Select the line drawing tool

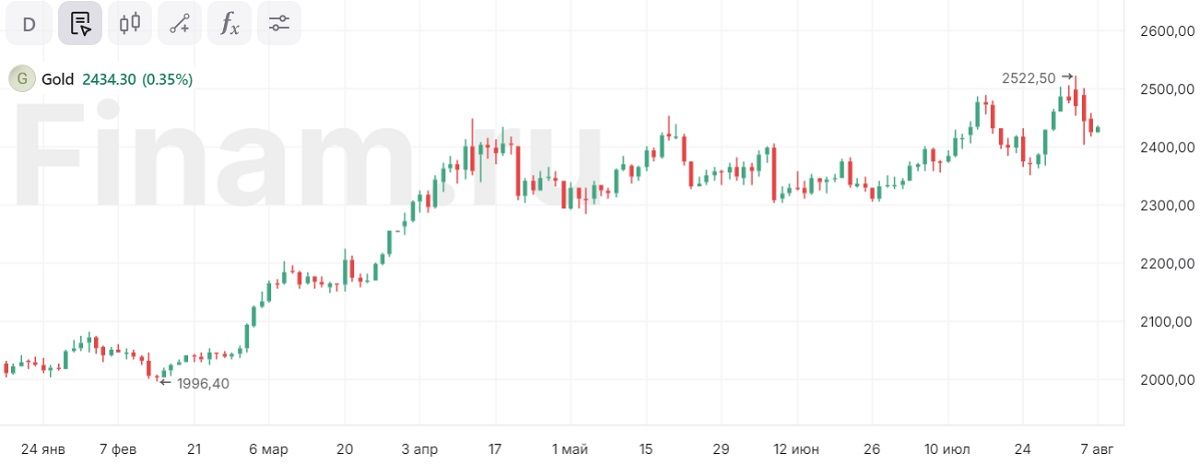pyautogui.click(x=180, y=24)
